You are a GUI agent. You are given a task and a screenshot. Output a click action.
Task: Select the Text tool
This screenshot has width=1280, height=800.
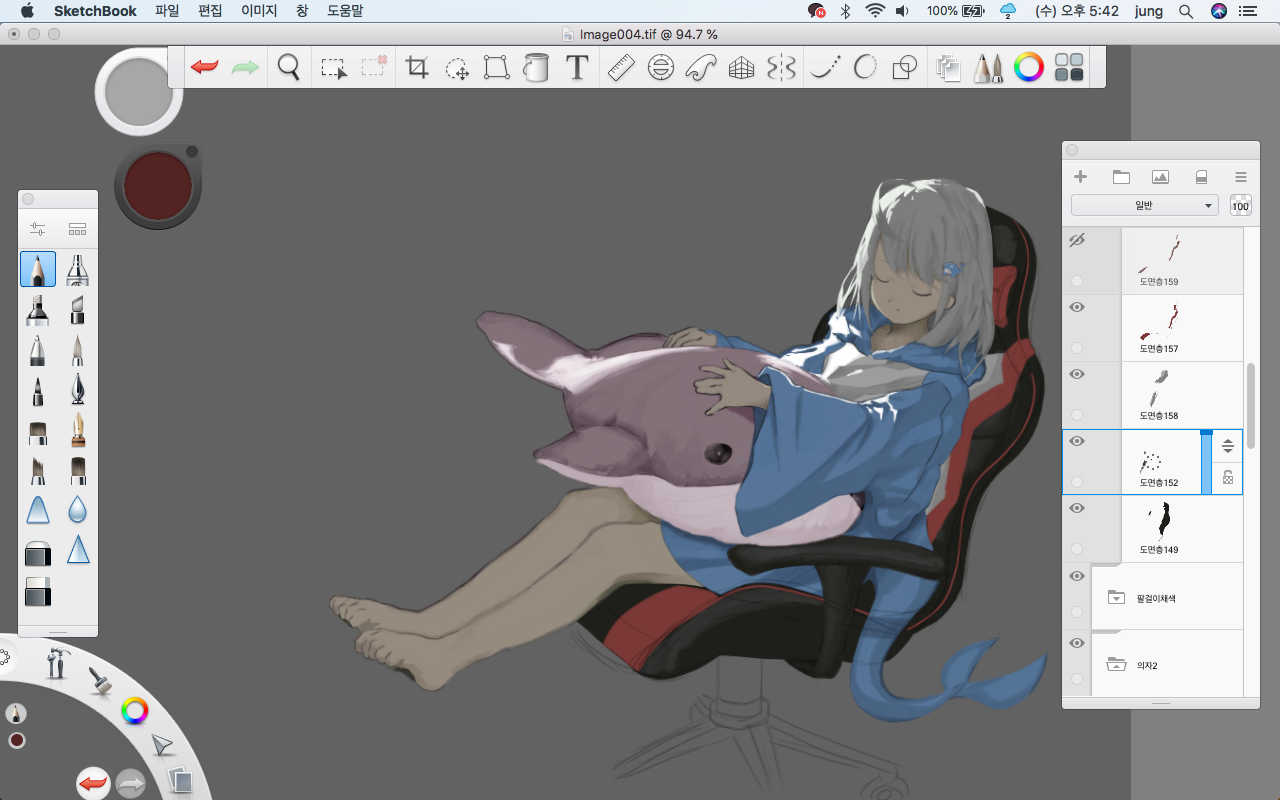(x=577, y=68)
